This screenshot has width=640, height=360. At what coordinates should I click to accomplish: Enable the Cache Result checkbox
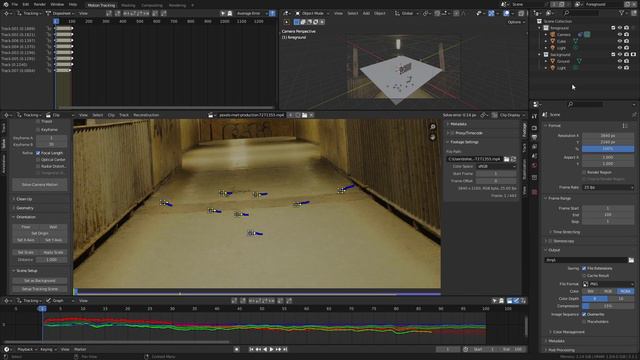[x=584, y=276]
